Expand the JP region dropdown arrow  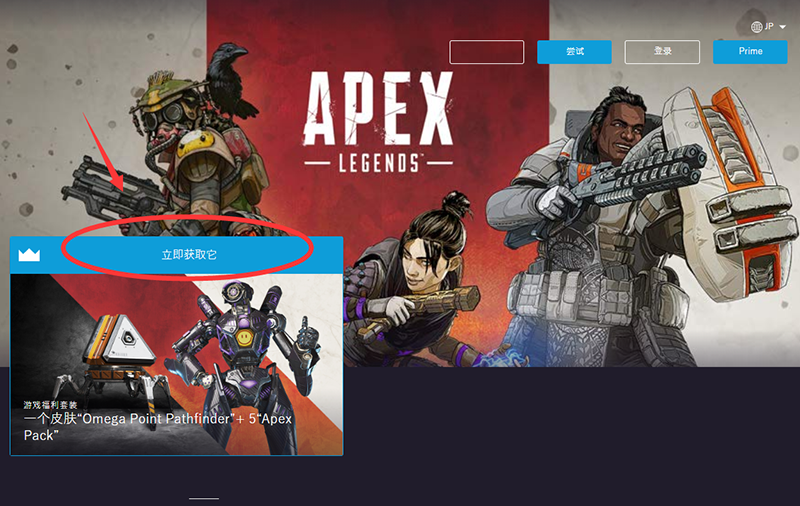[783, 27]
